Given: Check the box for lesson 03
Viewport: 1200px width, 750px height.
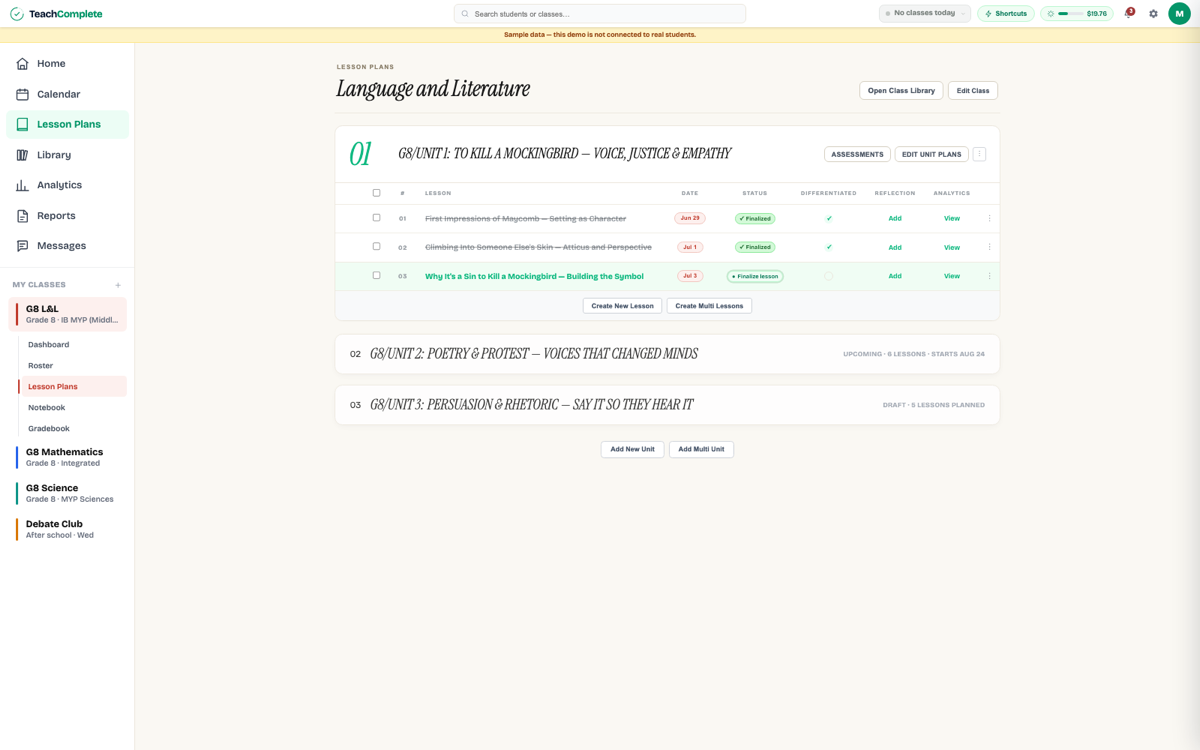Looking at the screenshot, I should (376, 275).
